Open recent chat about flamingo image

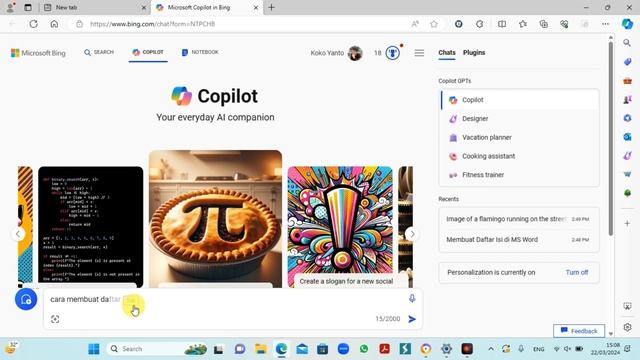click(x=519, y=219)
